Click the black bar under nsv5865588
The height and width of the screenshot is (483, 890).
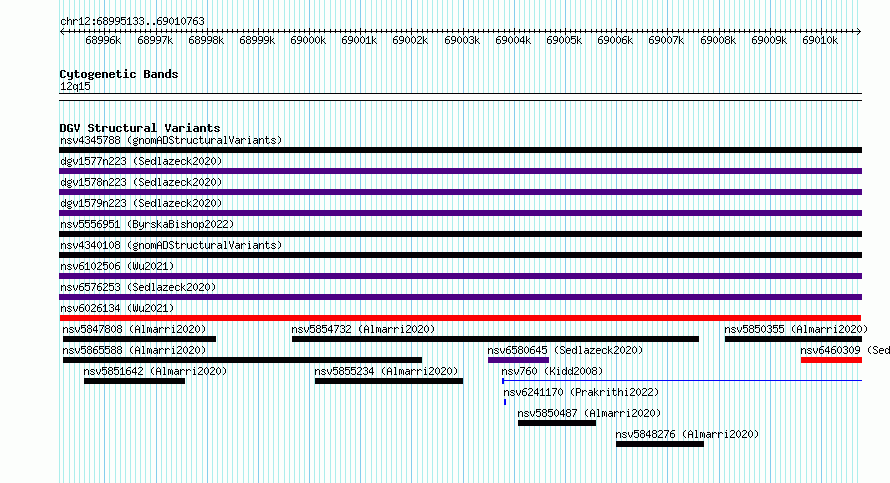tap(242, 360)
